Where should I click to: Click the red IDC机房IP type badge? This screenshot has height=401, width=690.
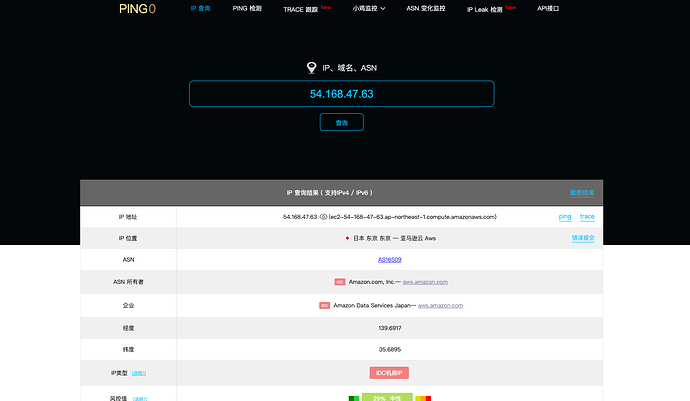389,373
